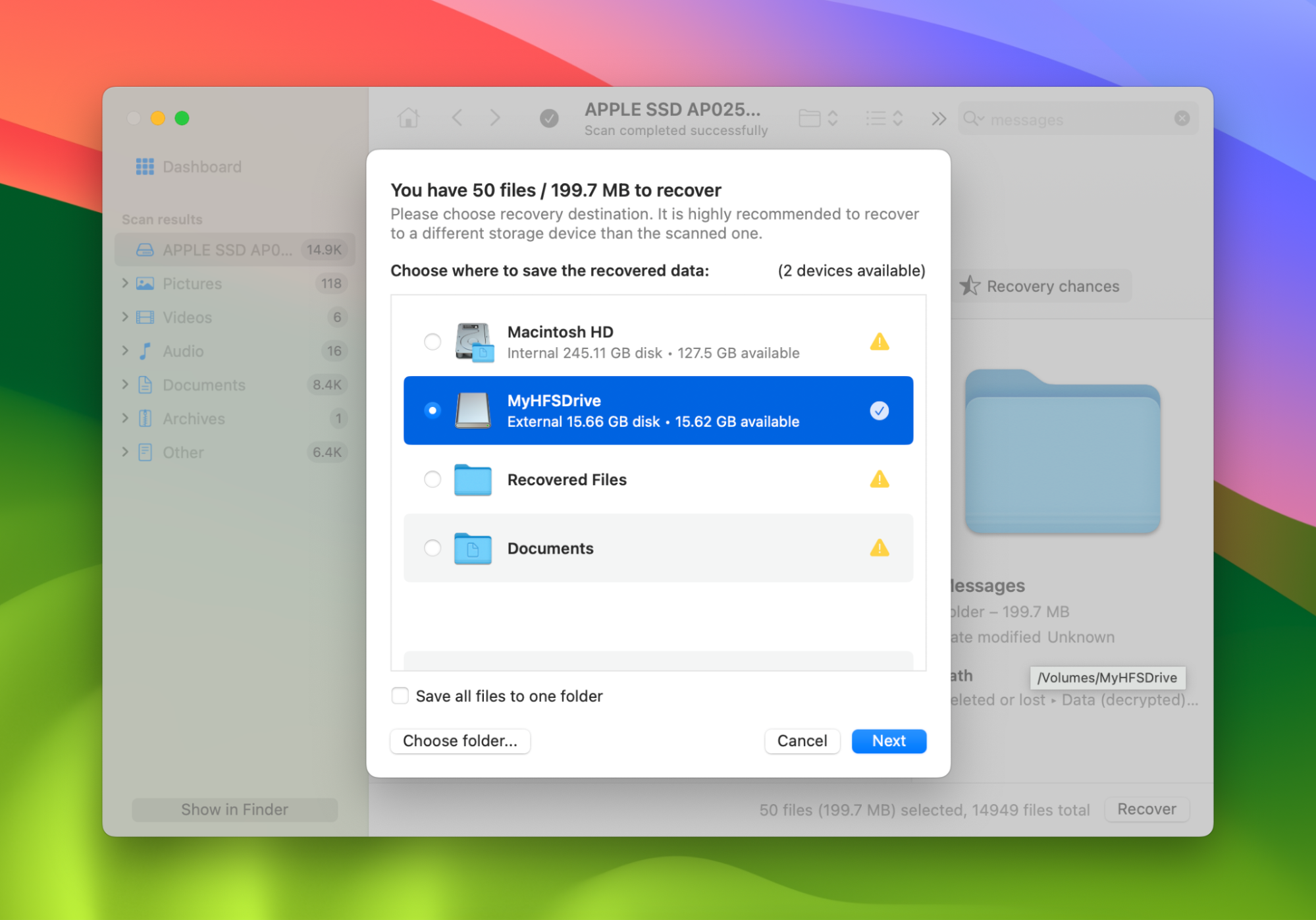Open the view options dropdown in toolbar
This screenshot has height=920, width=1316.
pos(884,118)
